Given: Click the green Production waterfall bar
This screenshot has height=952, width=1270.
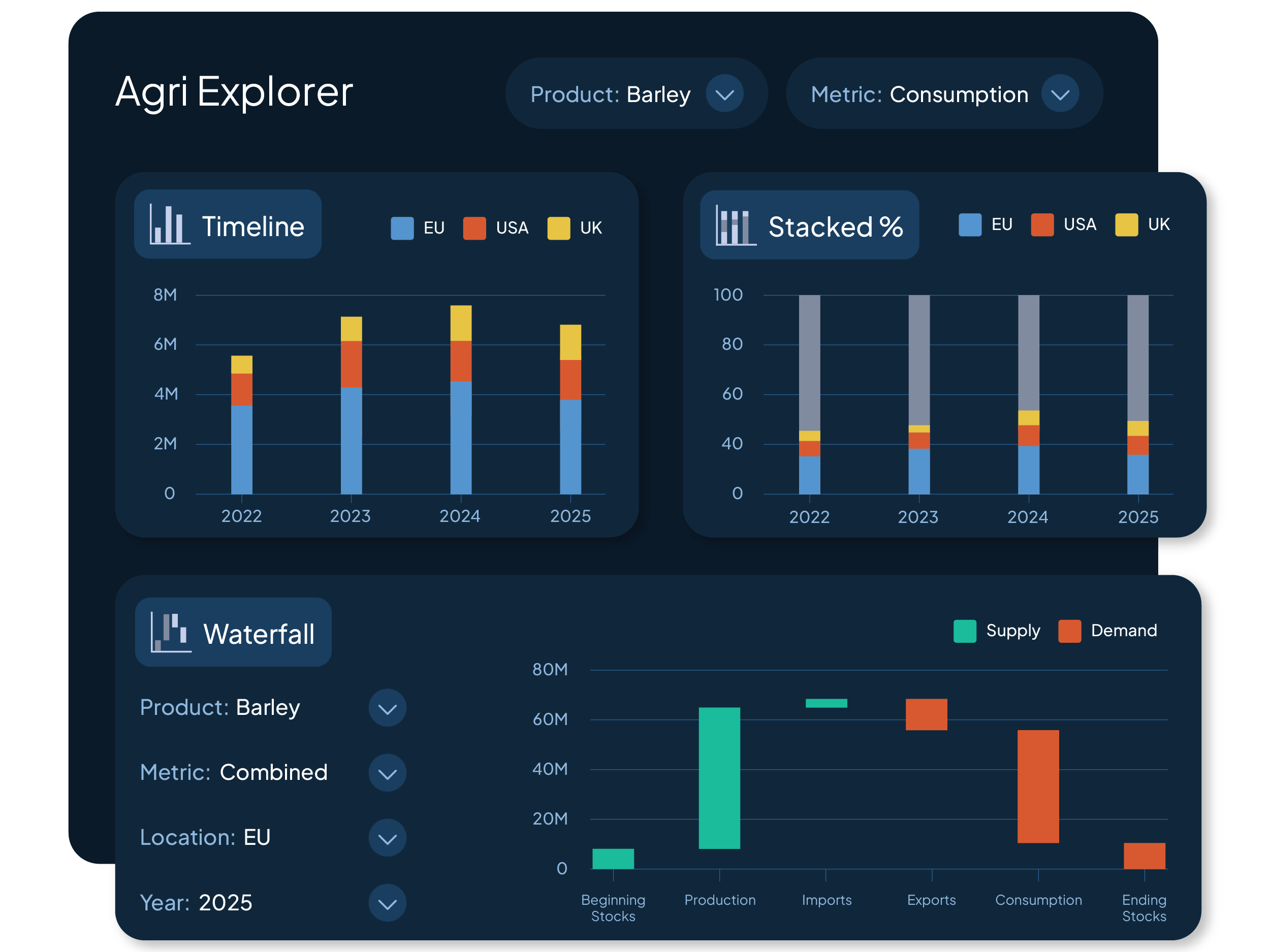Looking at the screenshot, I should point(719,778).
